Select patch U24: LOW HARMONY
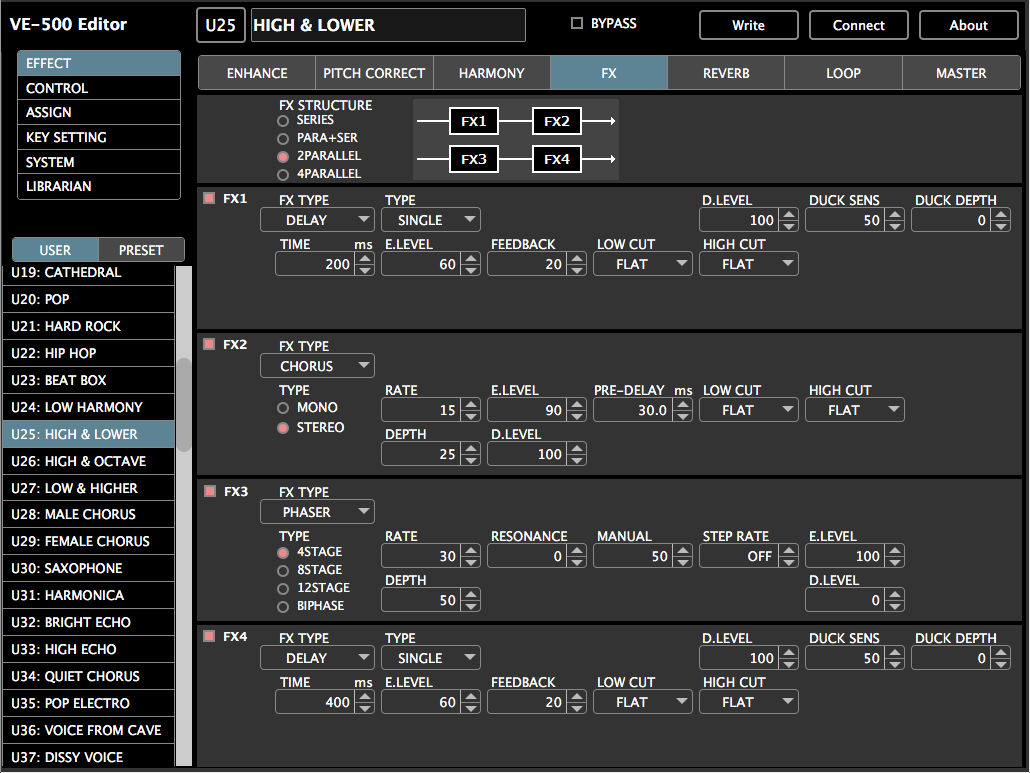Viewport: 1030px width, 773px height. click(x=89, y=407)
